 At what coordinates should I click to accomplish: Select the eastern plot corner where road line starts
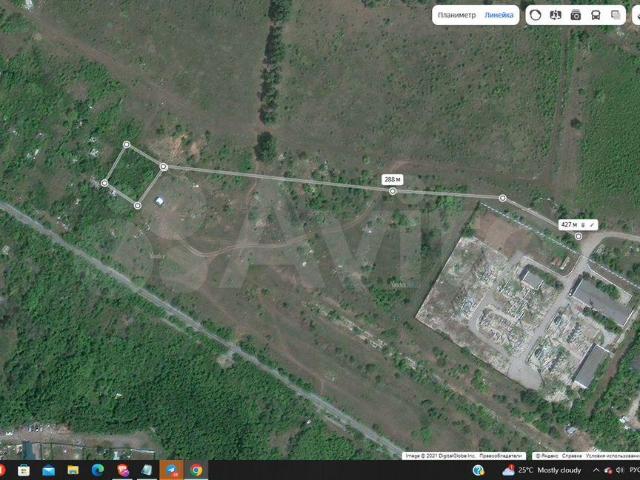click(x=163, y=167)
